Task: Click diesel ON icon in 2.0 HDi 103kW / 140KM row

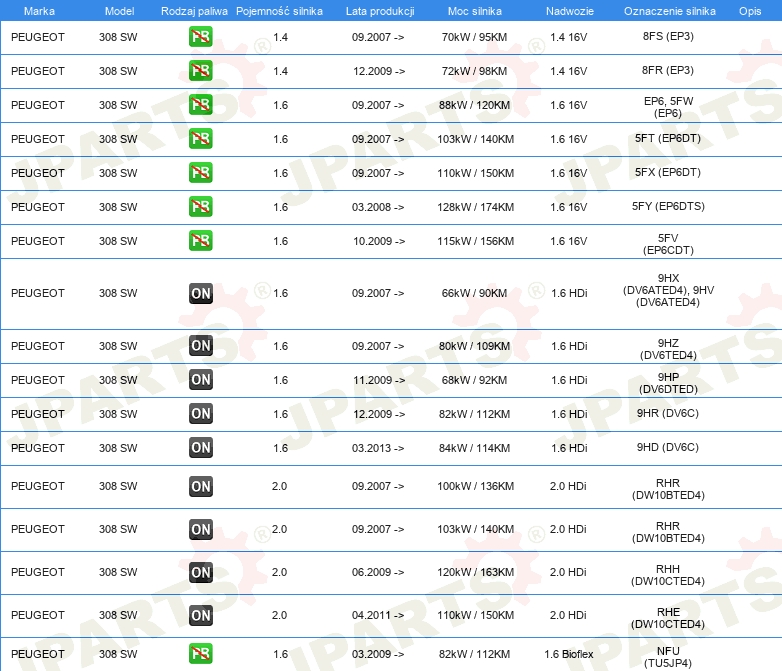Action: pyautogui.click(x=200, y=529)
